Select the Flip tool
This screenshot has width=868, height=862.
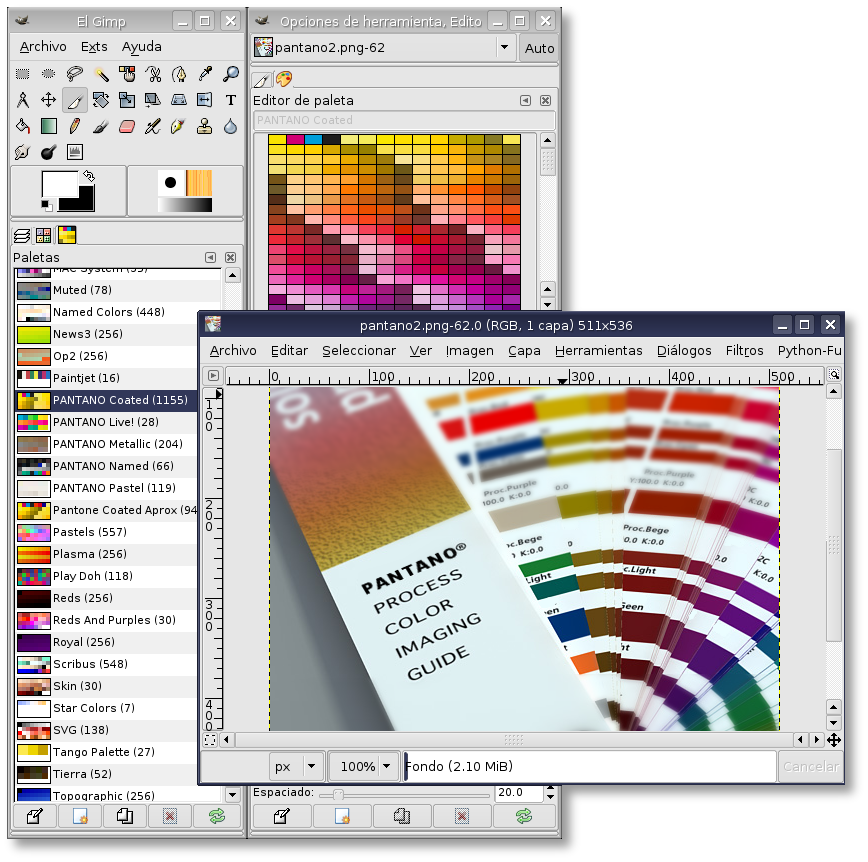tap(205, 100)
